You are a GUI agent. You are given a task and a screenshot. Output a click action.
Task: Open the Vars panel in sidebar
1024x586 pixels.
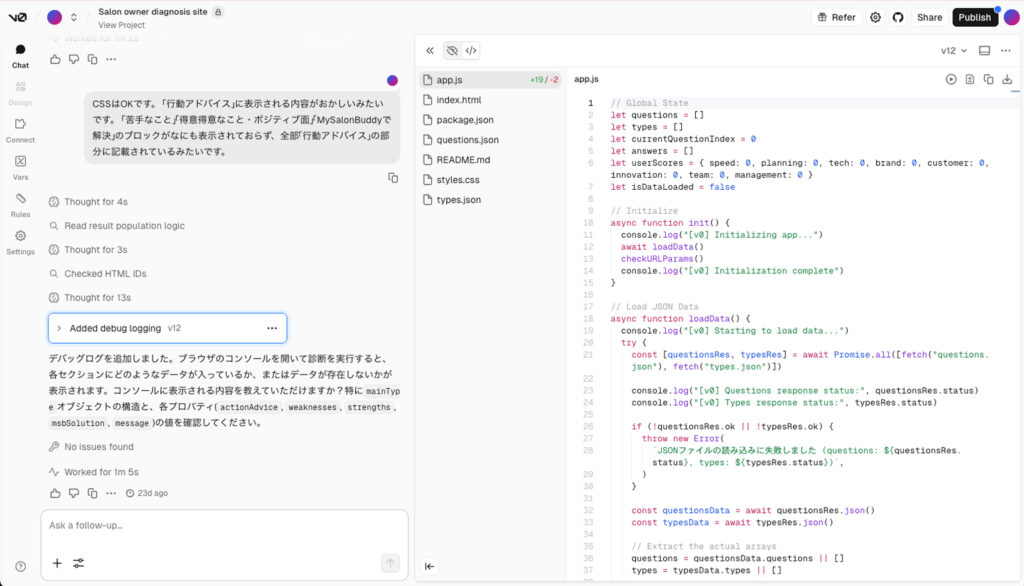(20, 166)
